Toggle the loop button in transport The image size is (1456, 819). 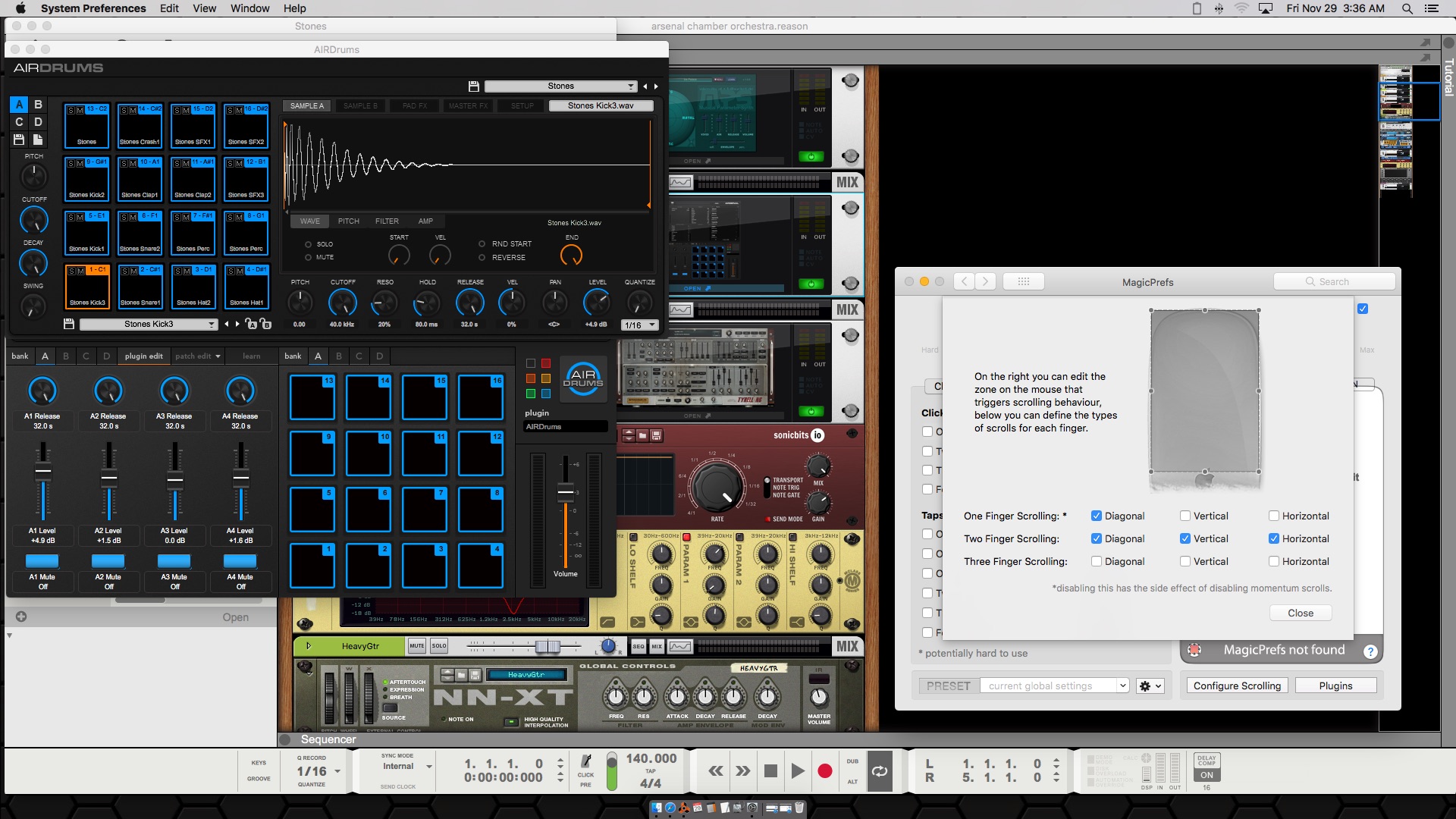click(x=880, y=771)
